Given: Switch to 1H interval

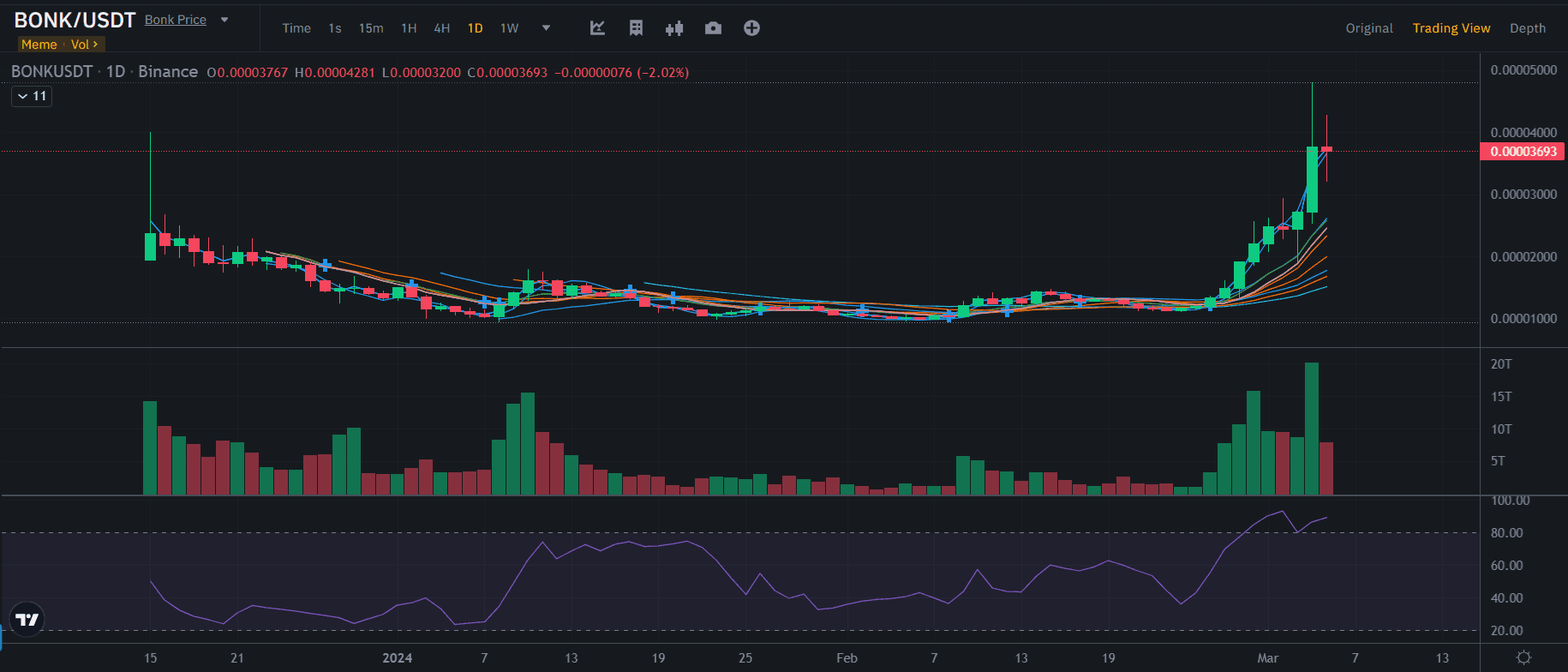Looking at the screenshot, I should tap(409, 28).
